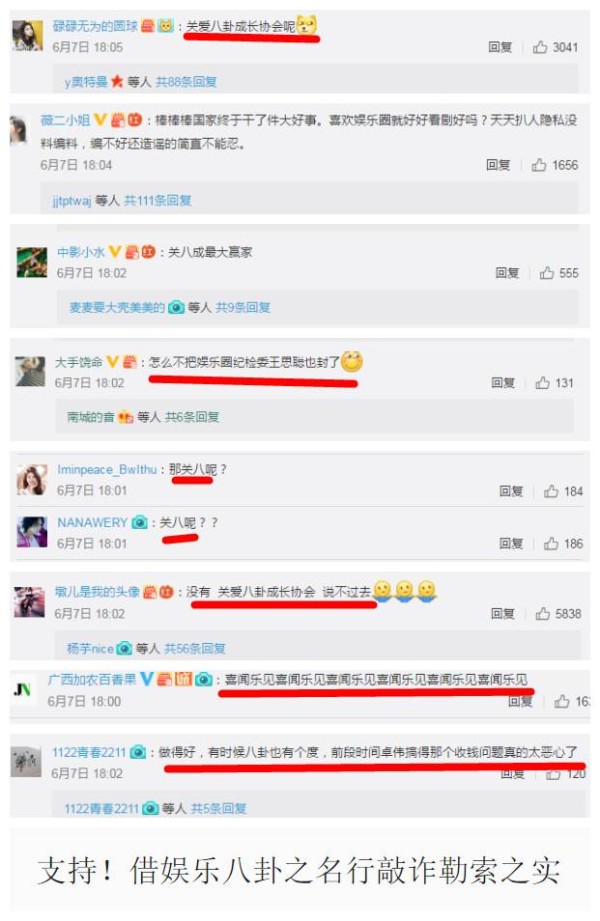The image size is (600, 921).
Task: Show 共9条回复 under 中影小水's comment
Action: [x=243, y=307]
